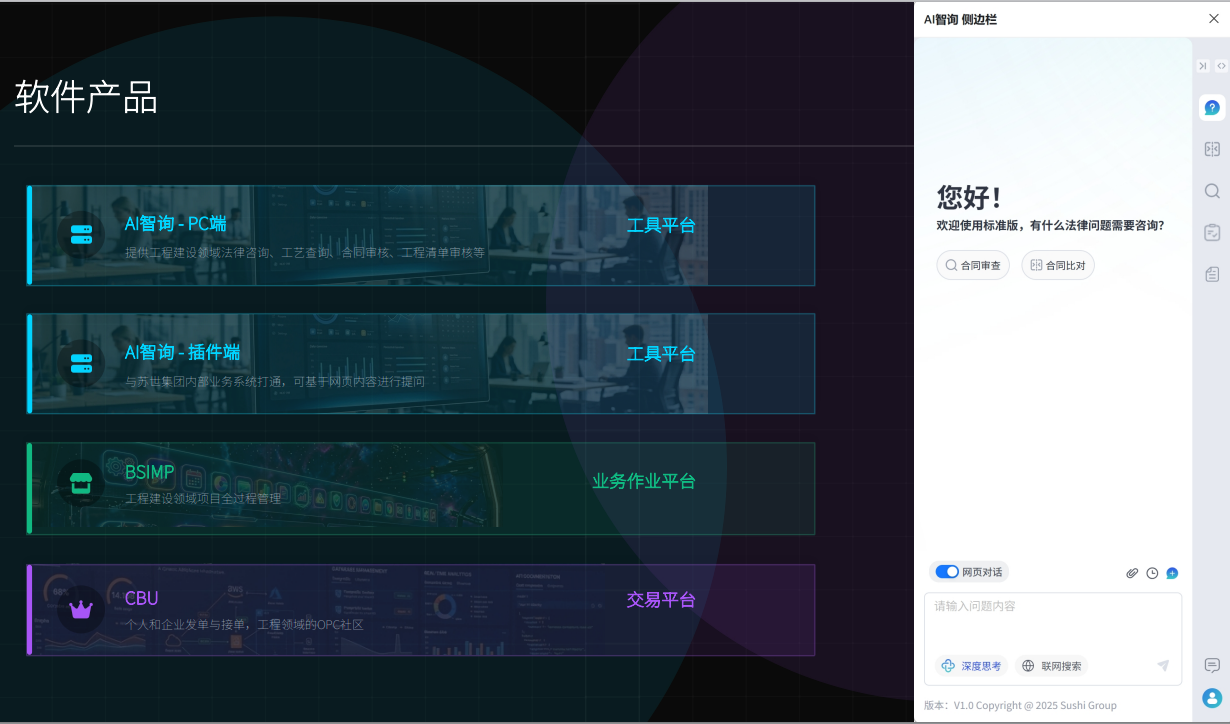Open the AI智询 - PC端 product card

point(421,235)
